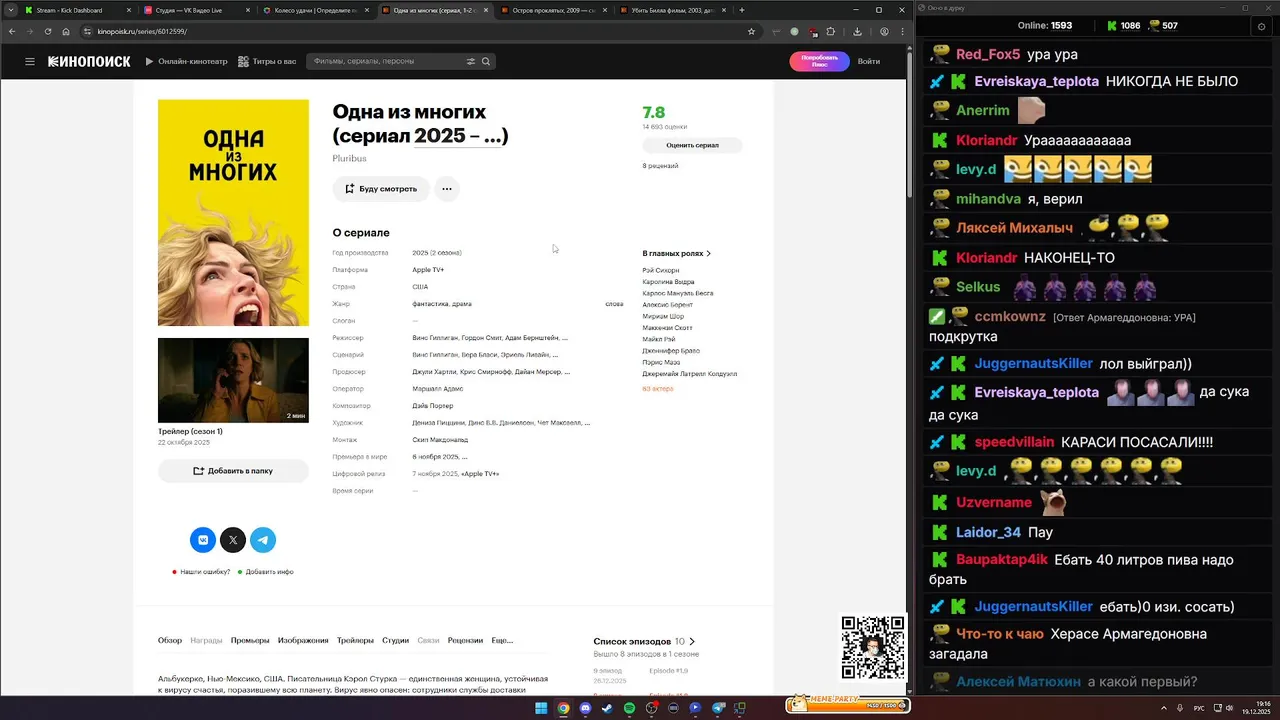Click the QR code image
The width and height of the screenshot is (1280, 720).
[873, 647]
